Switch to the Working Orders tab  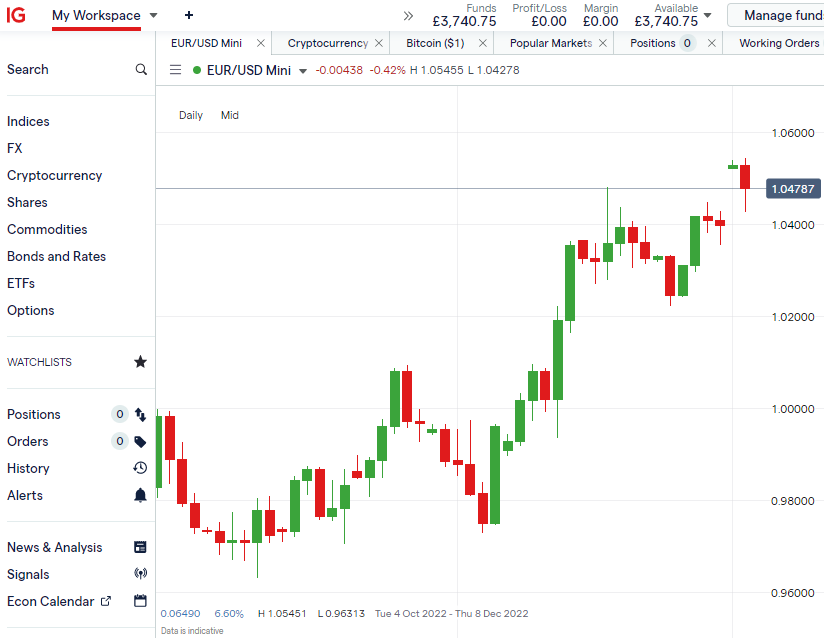coord(779,43)
